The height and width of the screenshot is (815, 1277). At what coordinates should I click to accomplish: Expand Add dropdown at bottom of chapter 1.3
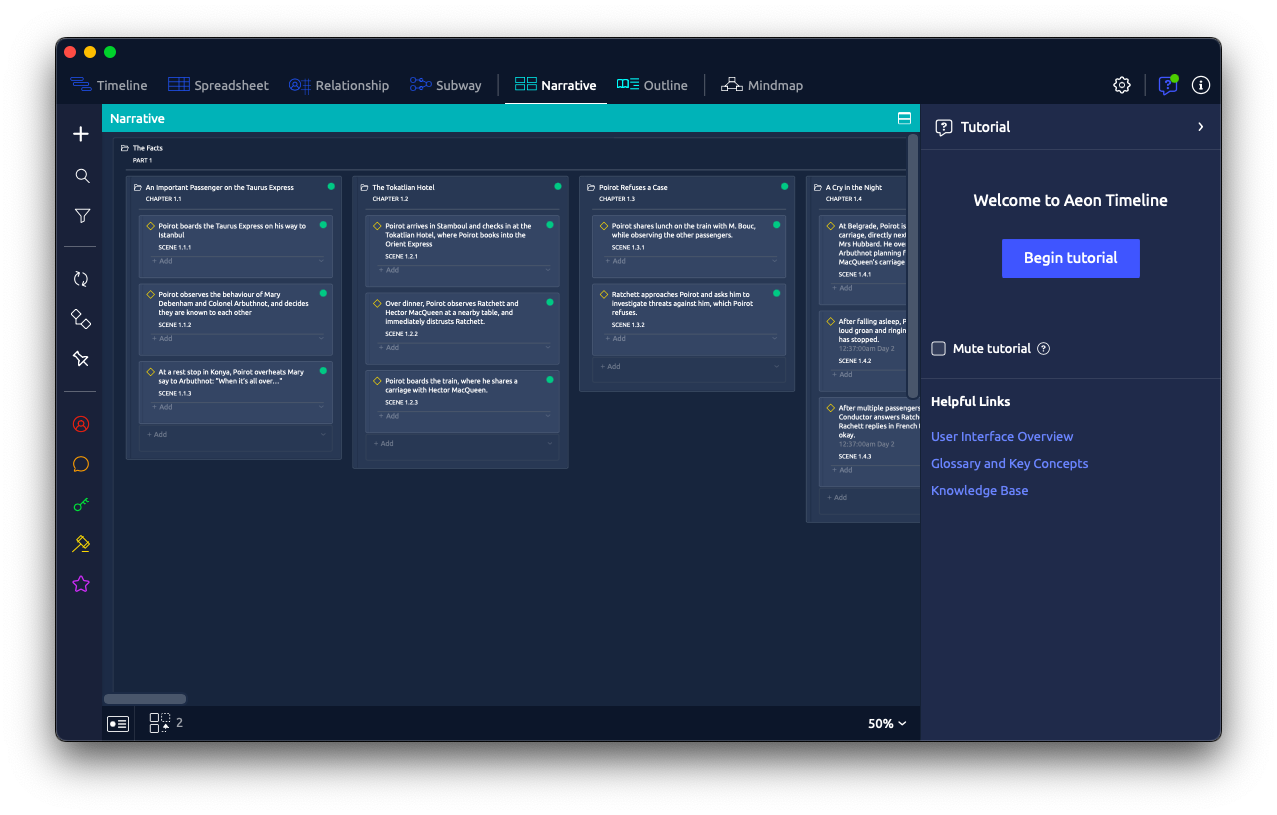pyautogui.click(x=776, y=366)
